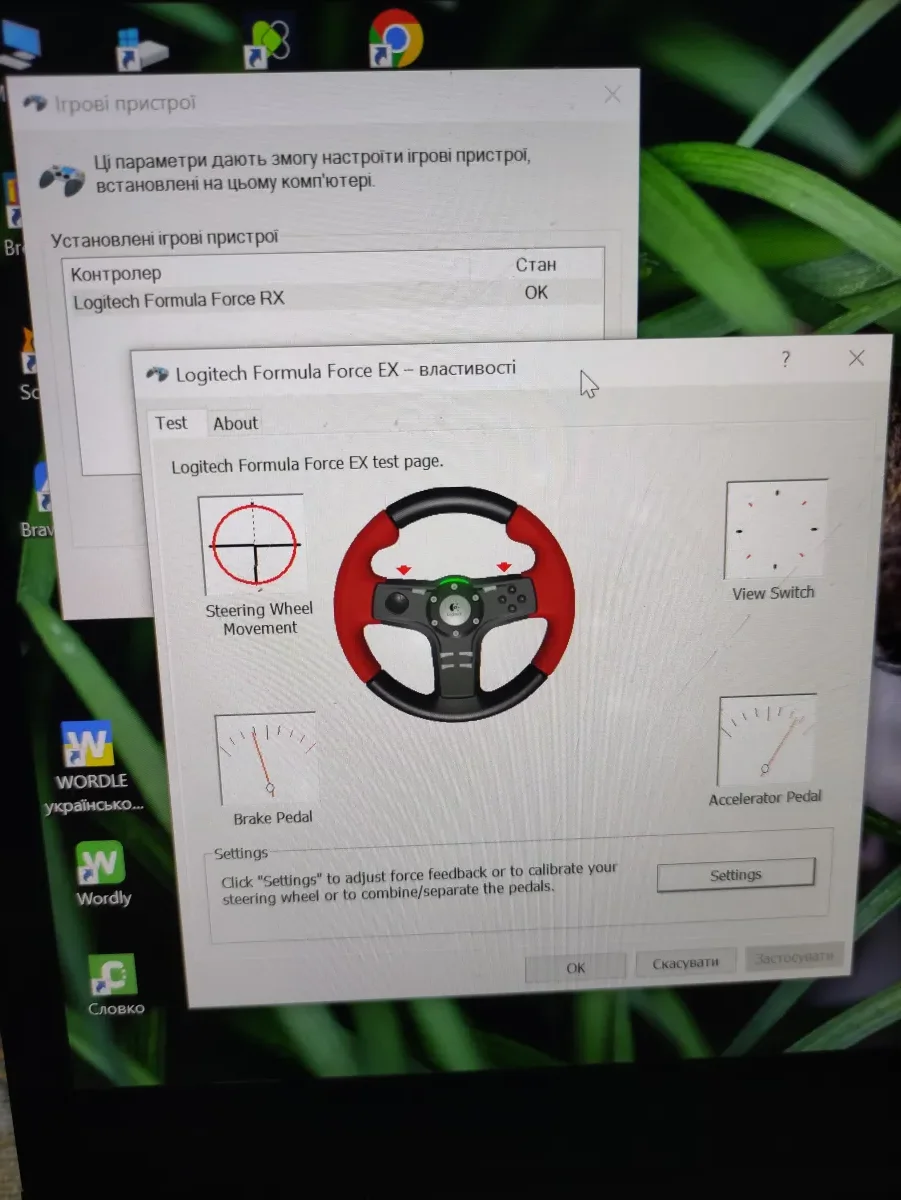Screen dimensions: 901x1200
Task: Click the OK status cell of the controller
Action: pos(536,292)
